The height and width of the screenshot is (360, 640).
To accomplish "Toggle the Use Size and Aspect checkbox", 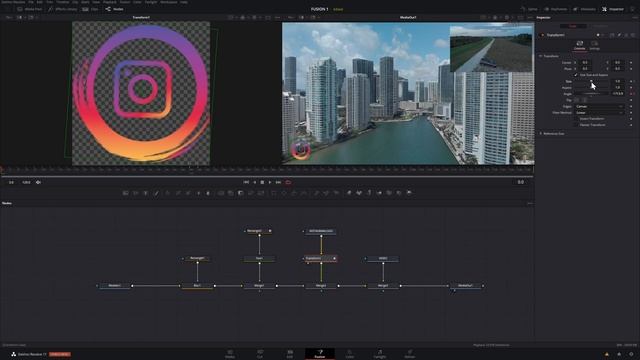I will point(576,75).
